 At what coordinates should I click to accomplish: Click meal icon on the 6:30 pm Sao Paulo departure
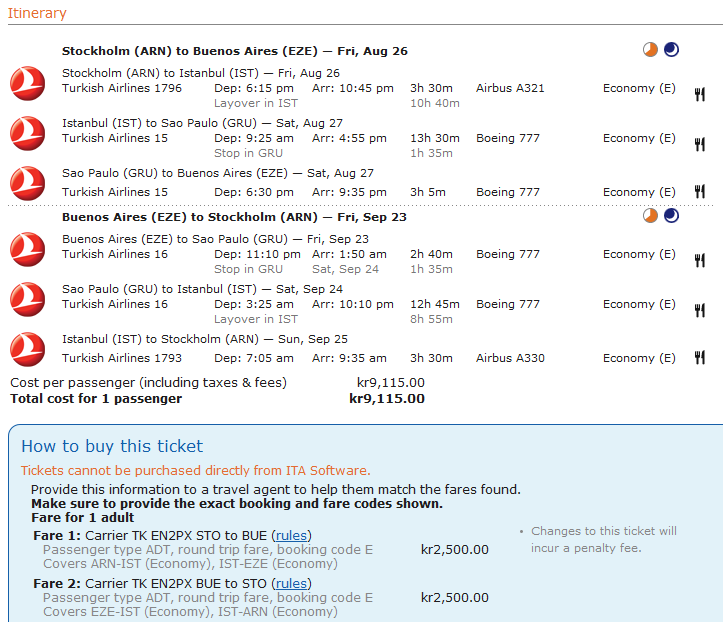pos(700,192)
